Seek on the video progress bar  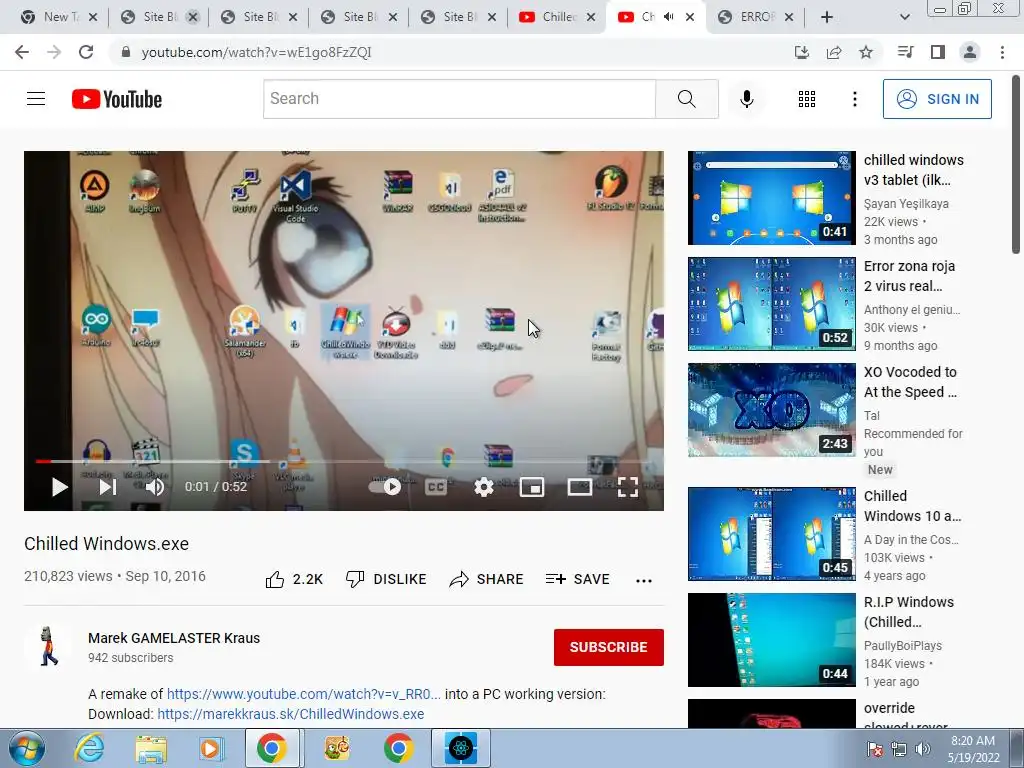click(x=344, y=461)
